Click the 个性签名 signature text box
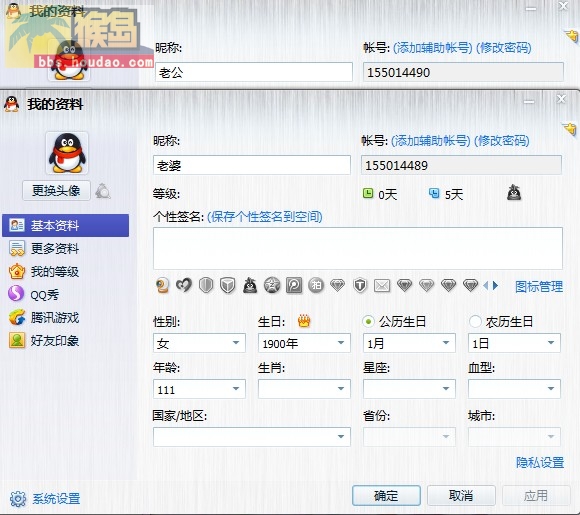 pos(358,248)
